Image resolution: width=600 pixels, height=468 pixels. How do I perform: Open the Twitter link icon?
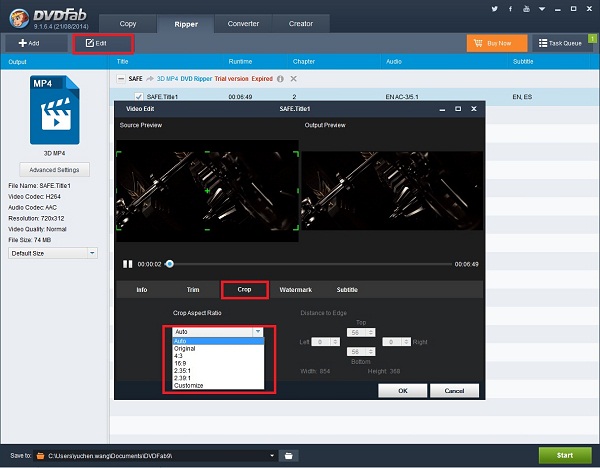495,9
